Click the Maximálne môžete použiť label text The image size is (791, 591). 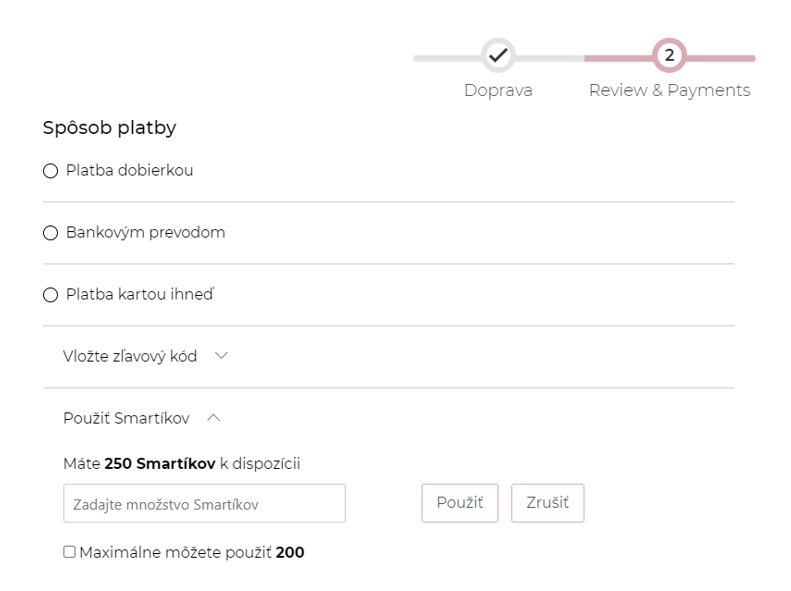pos(175,552)
